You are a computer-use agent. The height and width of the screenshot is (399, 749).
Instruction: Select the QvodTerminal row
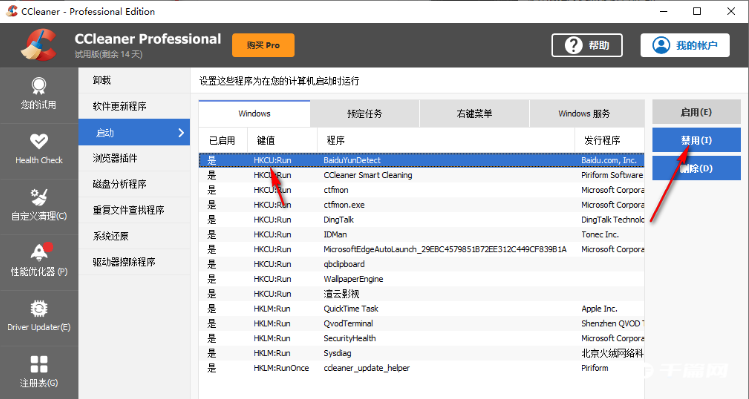coord(421,323)
